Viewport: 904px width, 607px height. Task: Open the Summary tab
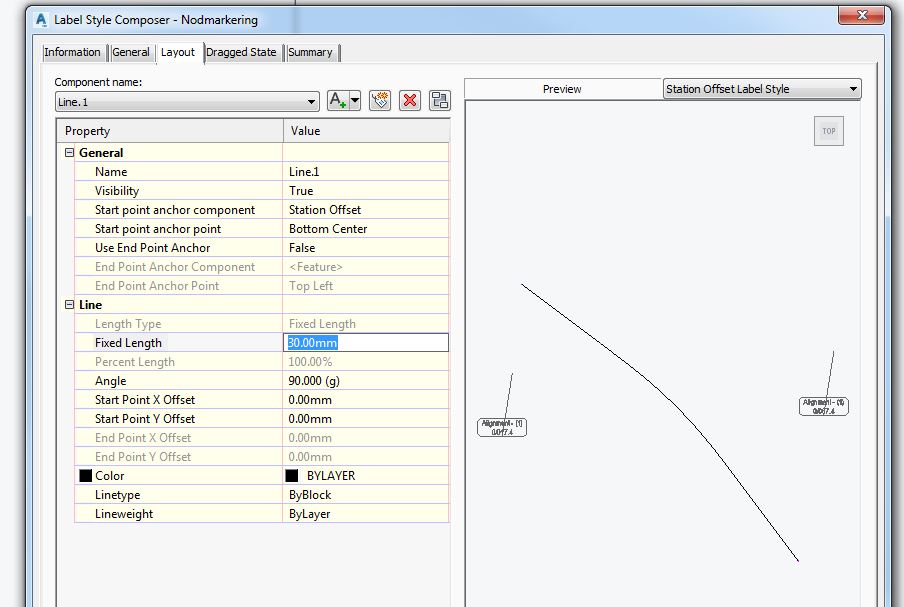click(309, 52)
